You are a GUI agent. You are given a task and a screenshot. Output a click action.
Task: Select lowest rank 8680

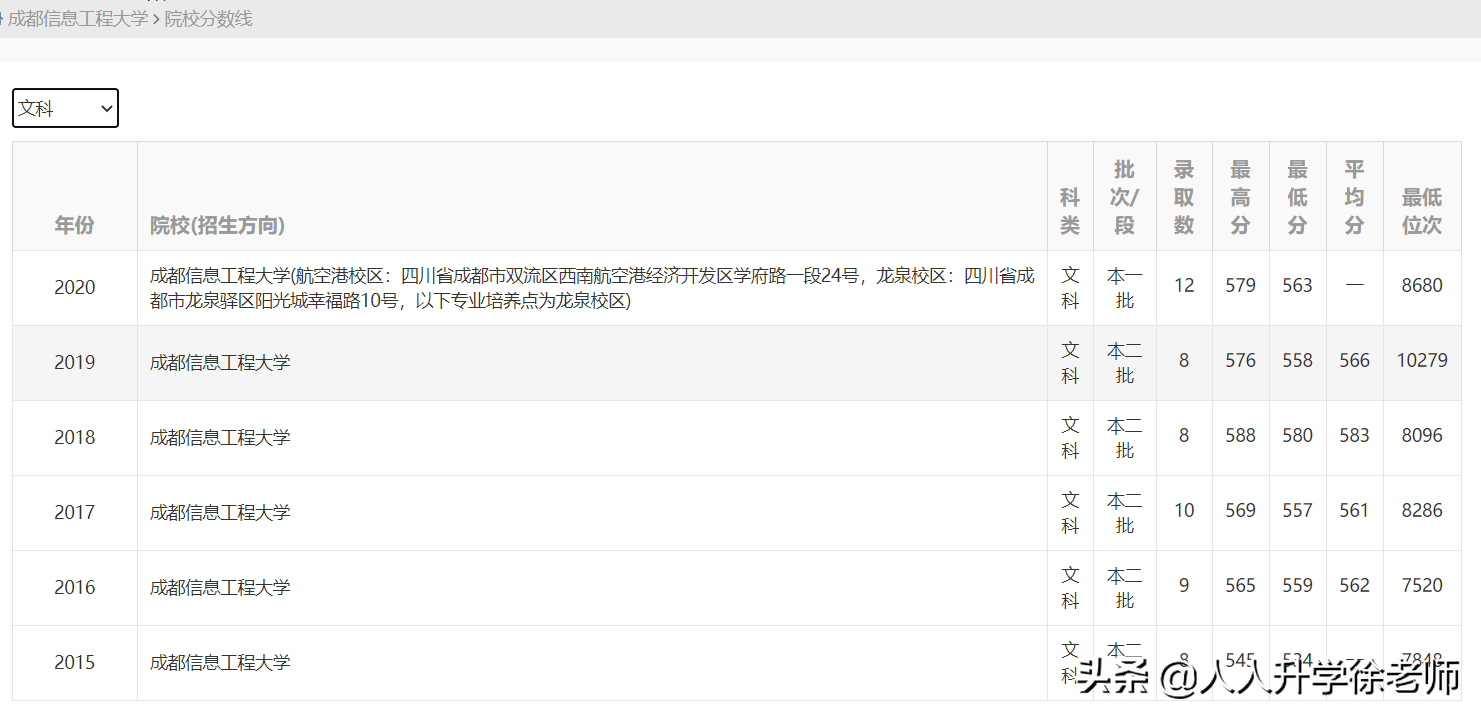[x=1422, y=285]
